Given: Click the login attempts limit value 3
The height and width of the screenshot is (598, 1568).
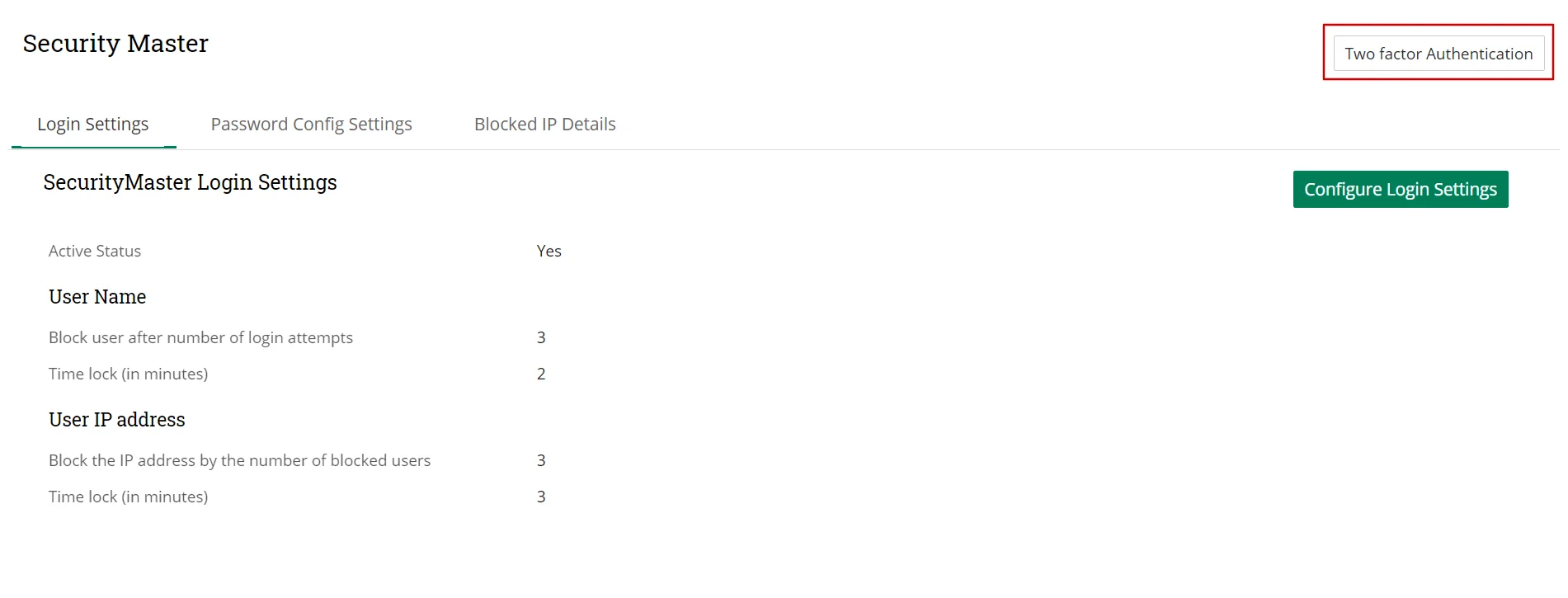Looking at the screenshot, I should tap(541, 337).
